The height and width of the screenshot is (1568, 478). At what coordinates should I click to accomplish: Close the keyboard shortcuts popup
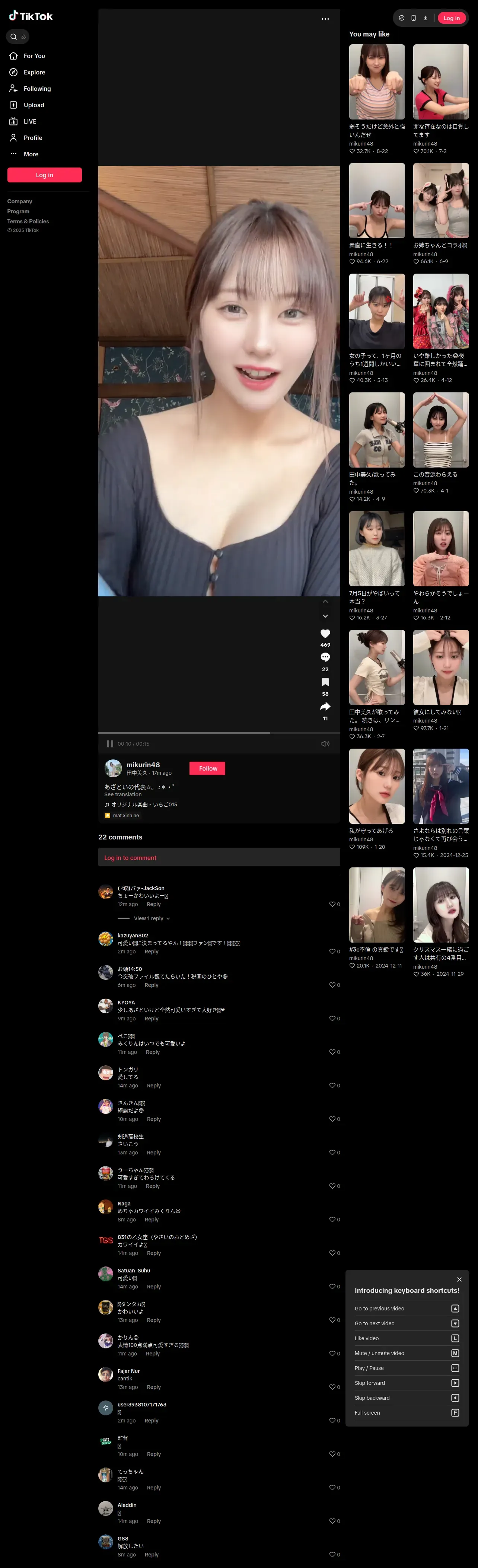459,1279
